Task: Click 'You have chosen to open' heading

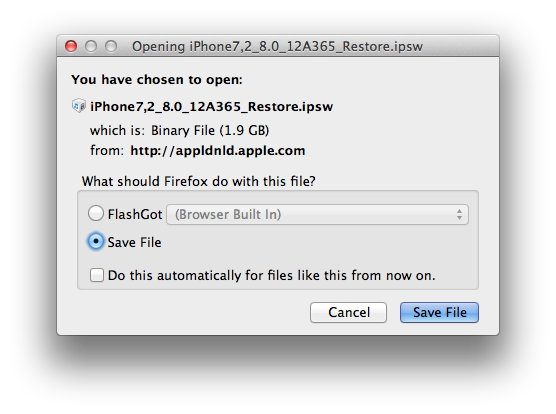Action: pos(157,80)
